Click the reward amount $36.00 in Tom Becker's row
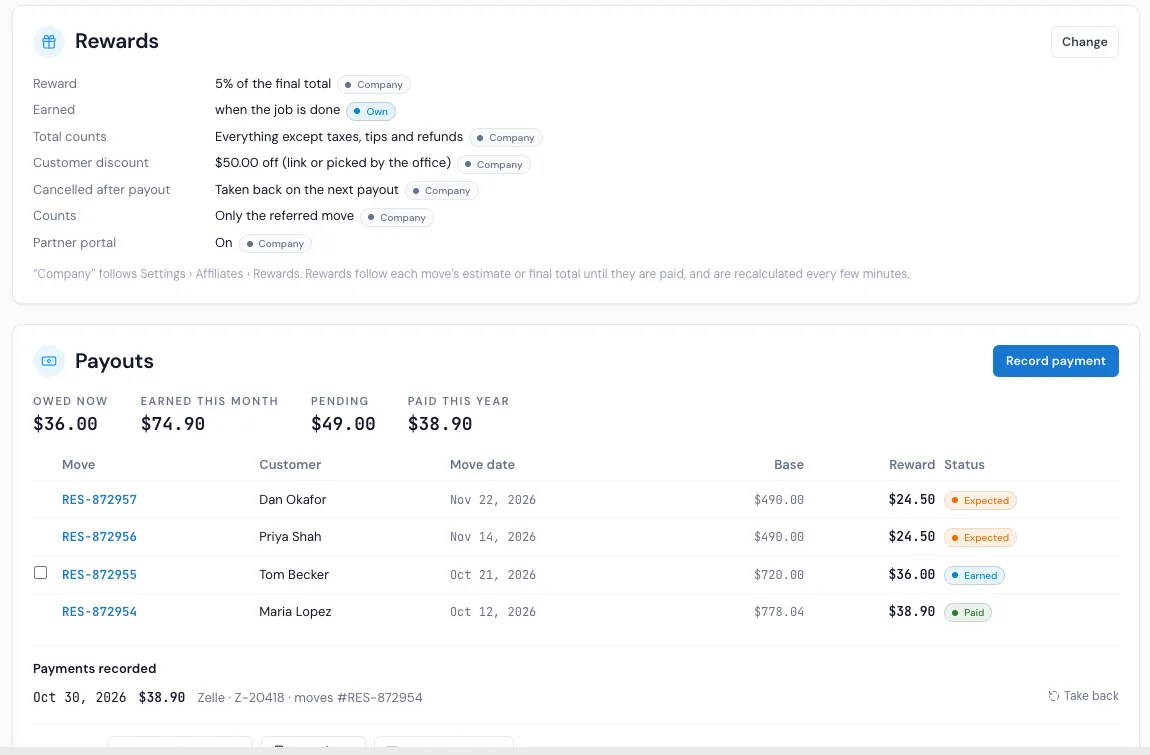The height and width of the screenshot is (755, 1150). tap(912, 575)
